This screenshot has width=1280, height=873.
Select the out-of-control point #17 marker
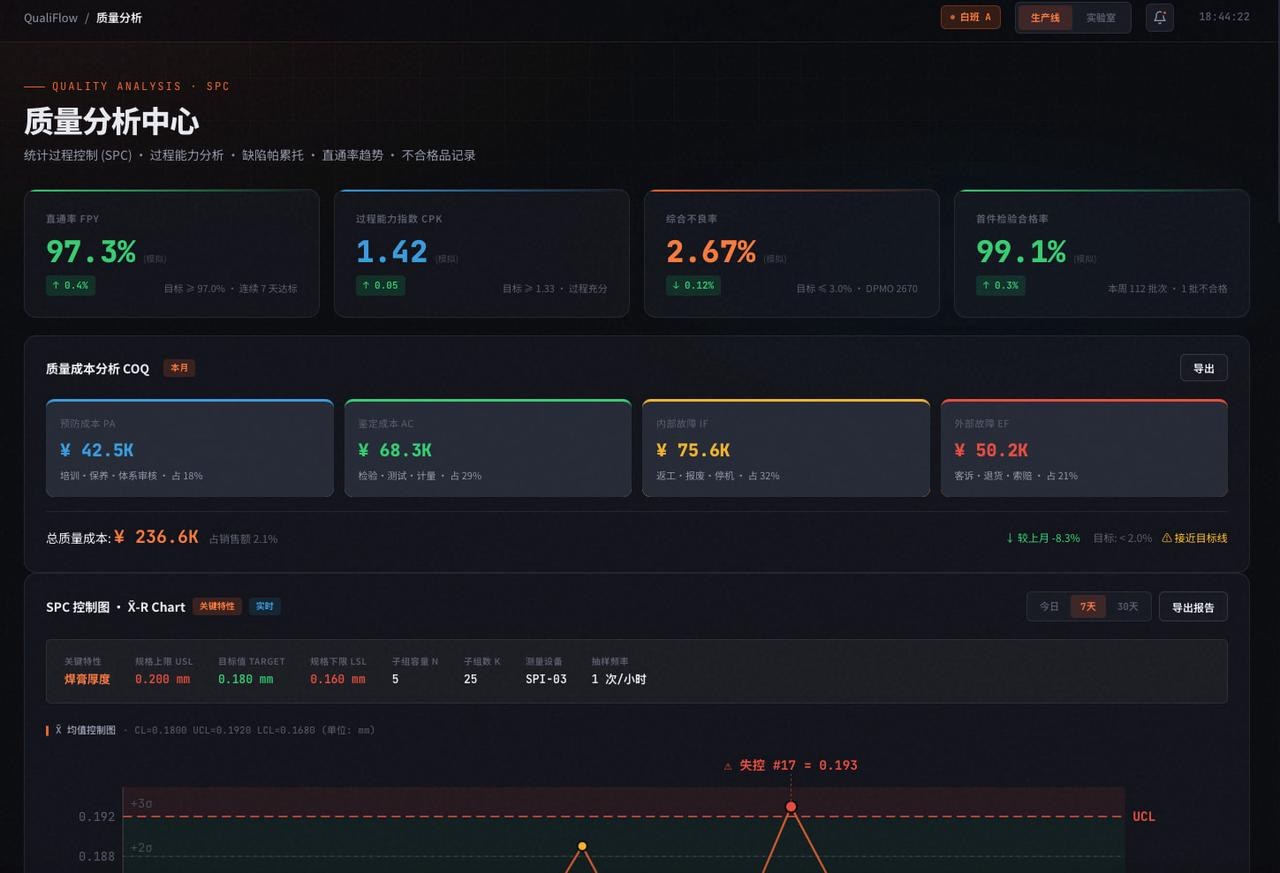tap(791, 806)
